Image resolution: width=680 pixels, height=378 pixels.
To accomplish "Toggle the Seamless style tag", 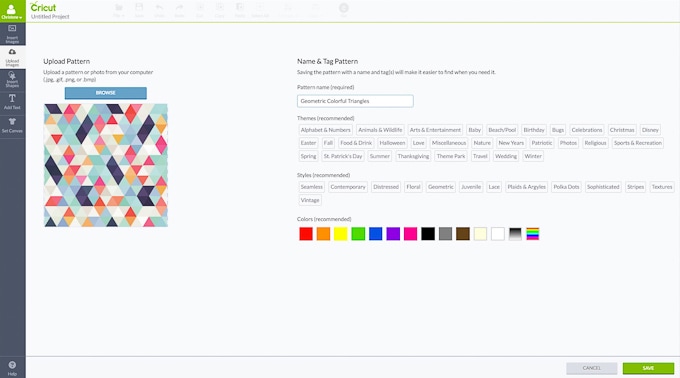I will 312,187.
